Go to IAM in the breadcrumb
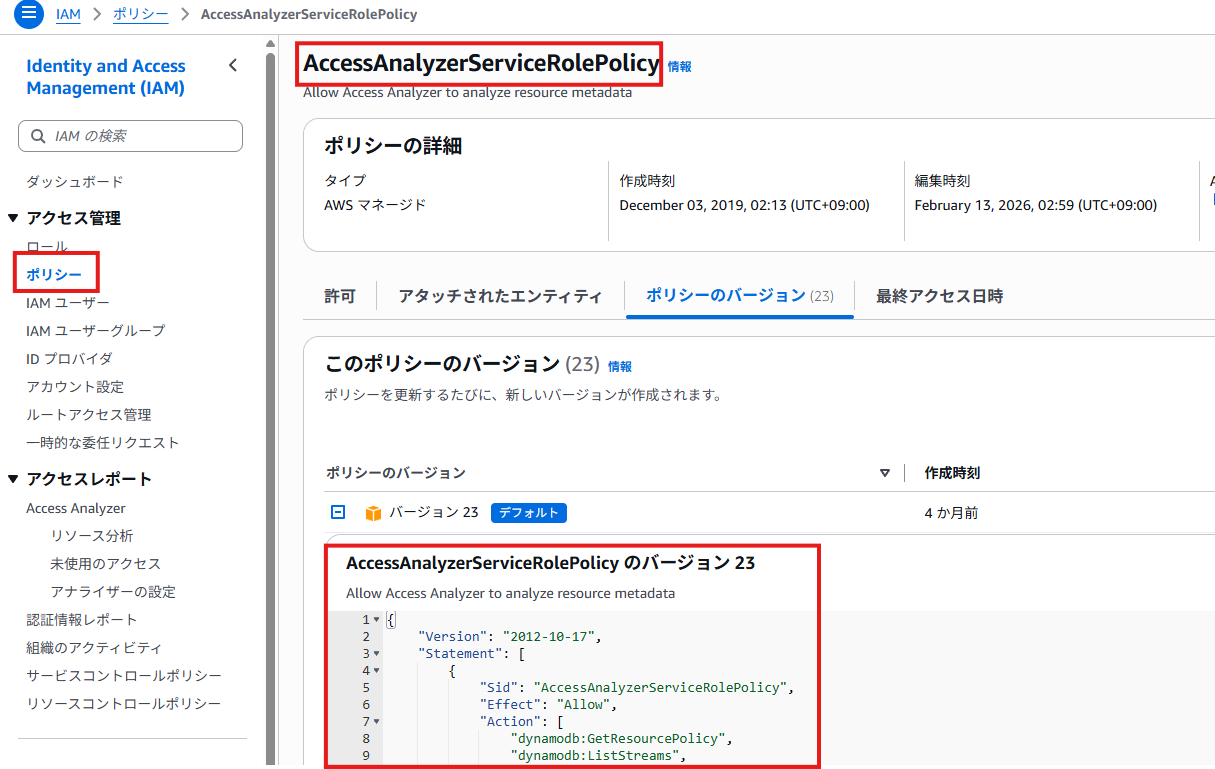 click(69, 15)
